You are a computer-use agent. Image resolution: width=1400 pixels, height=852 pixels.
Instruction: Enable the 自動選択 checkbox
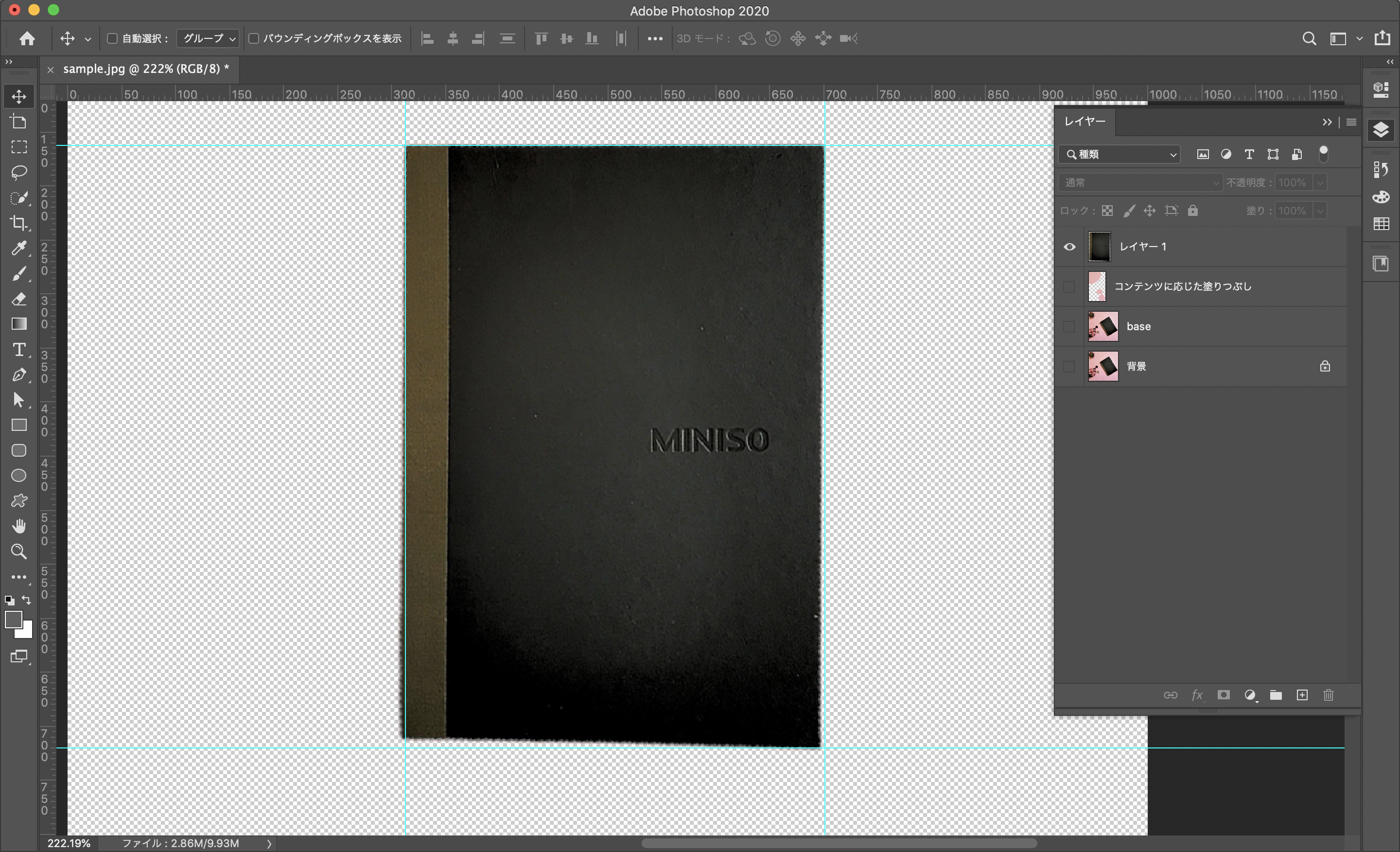pos(112,38)
